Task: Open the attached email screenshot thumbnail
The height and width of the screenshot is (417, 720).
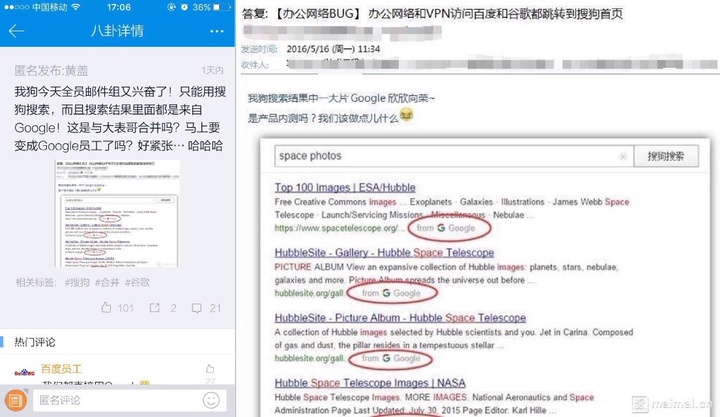Action: (x=117, y=214)
